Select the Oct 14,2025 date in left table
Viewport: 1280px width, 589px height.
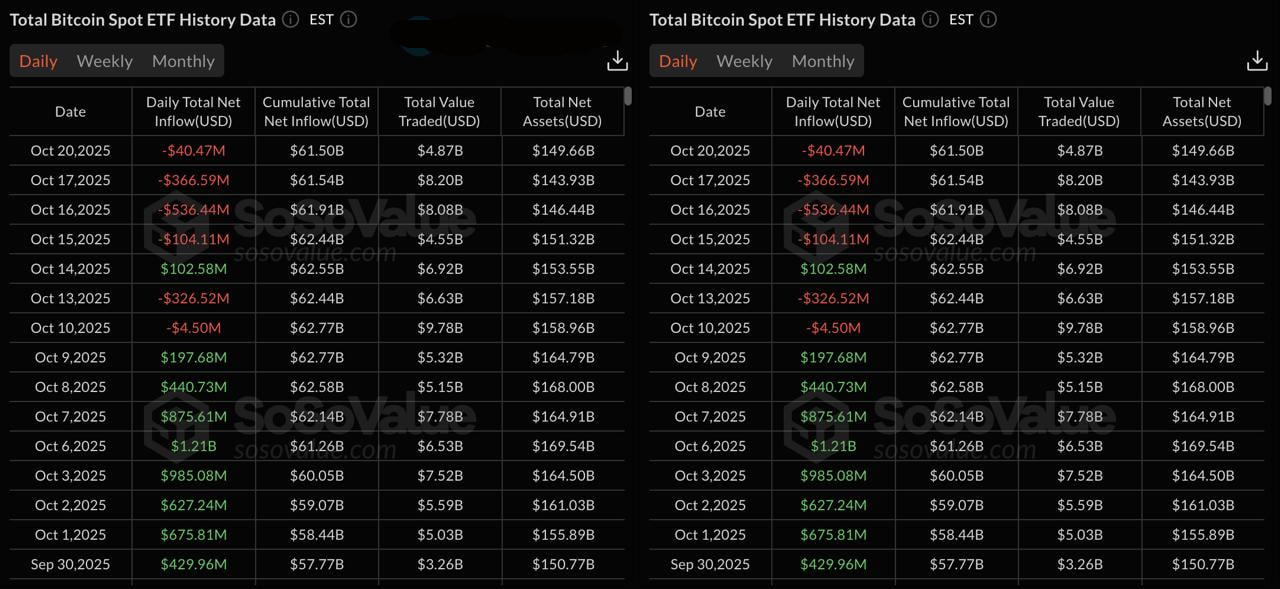(70, 269)
